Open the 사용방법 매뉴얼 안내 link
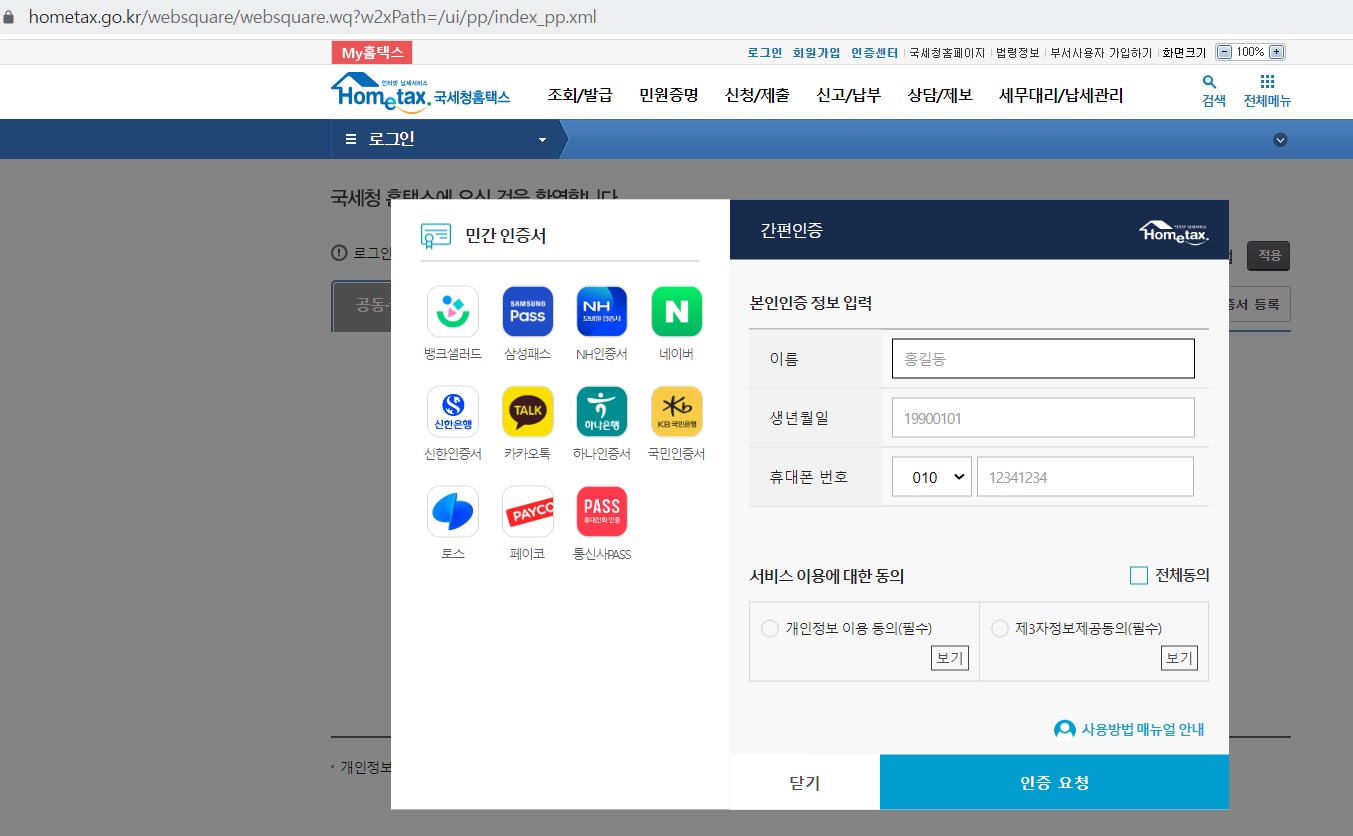The width and height of the screenshot is (1353, 836). click(1143, 729)
